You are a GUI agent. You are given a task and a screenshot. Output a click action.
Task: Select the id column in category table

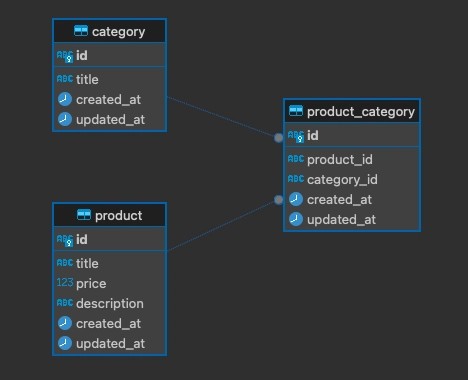pyautogui.click(x=110, y=55)
